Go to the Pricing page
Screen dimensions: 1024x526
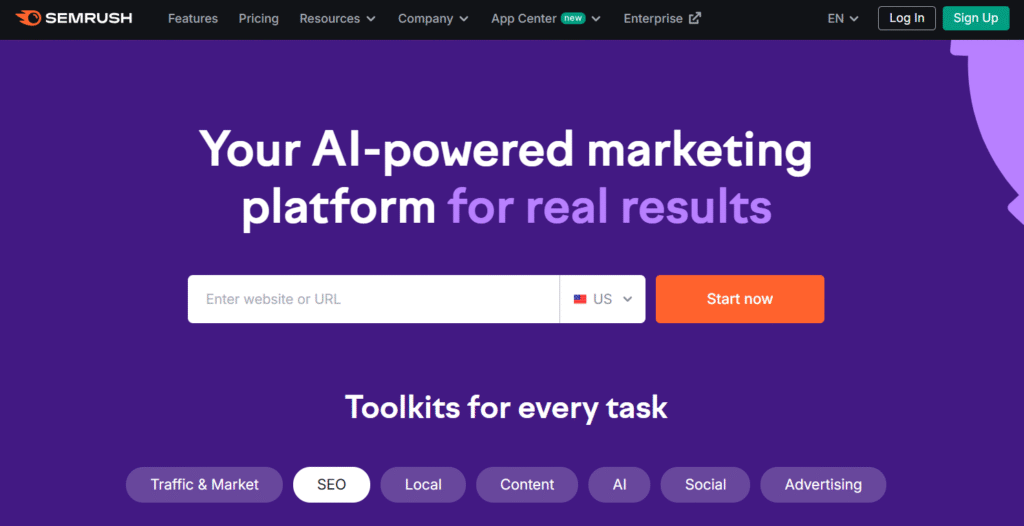pos(258,18)
